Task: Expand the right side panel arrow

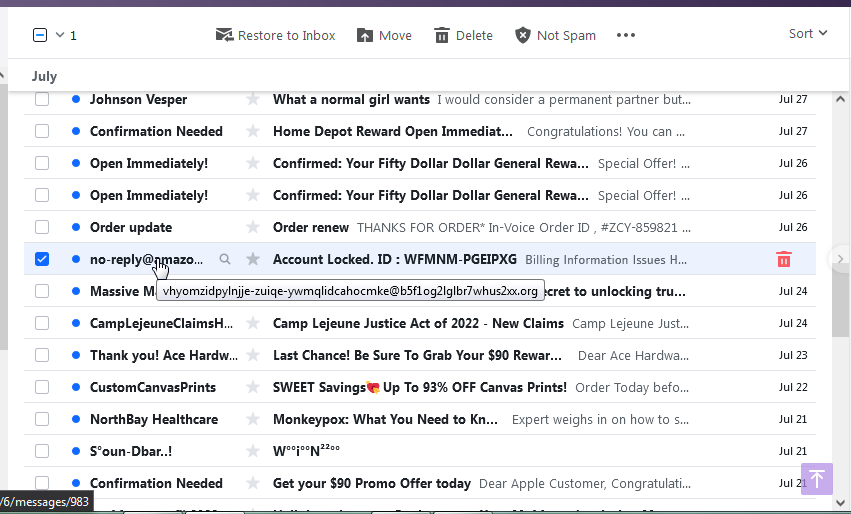Action: point(840,259)
